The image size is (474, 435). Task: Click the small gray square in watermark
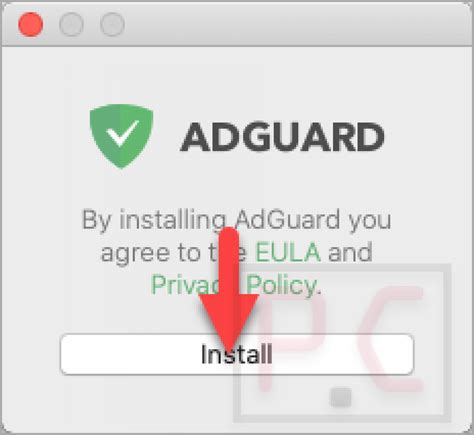340,397
